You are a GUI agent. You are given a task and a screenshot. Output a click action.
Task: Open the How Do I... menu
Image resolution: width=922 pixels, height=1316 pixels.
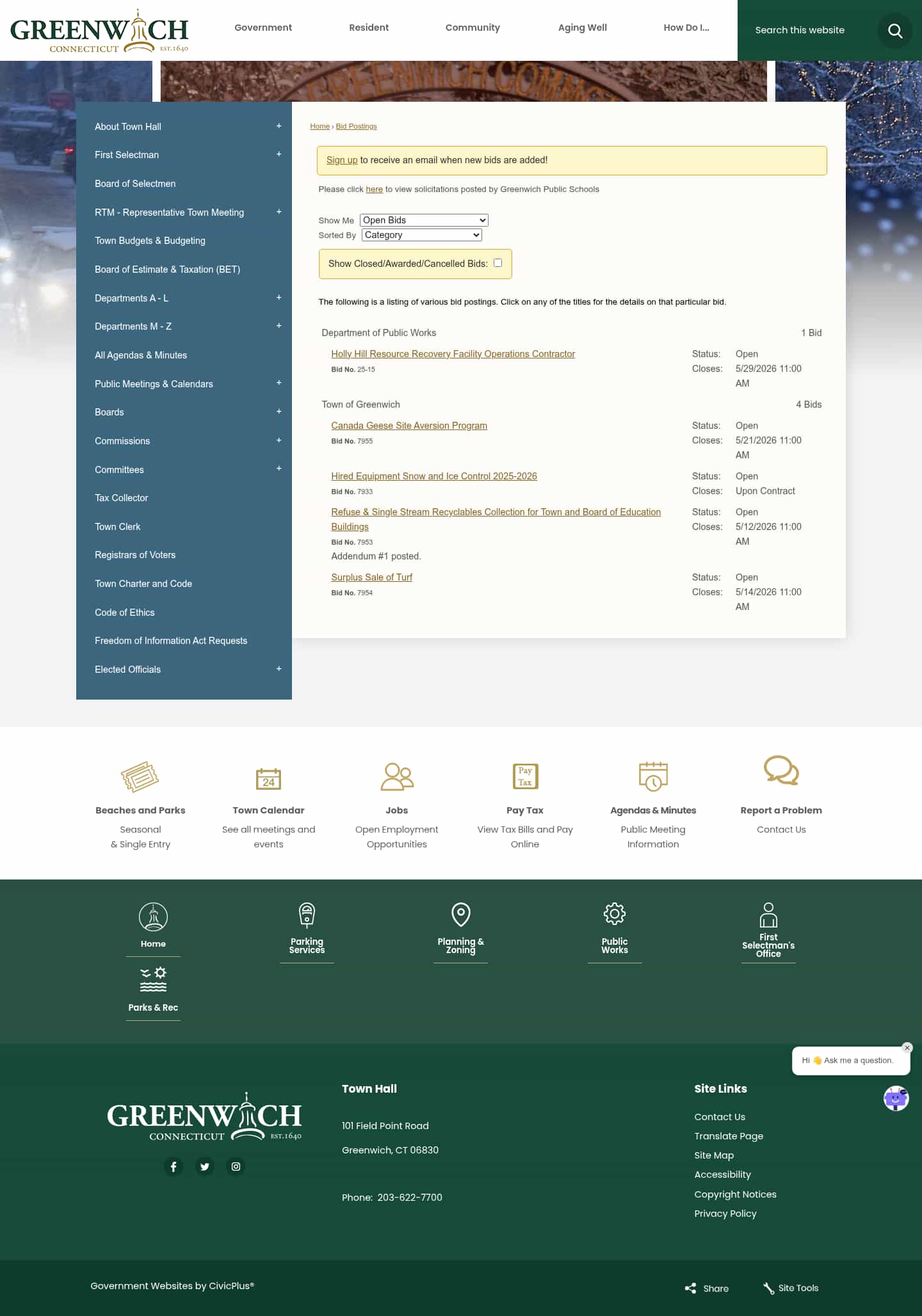coord(686,28)
